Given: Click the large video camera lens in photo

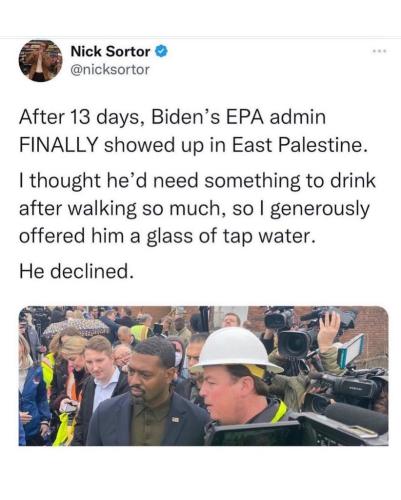Looking at the screenshot, I should pos(296,345).
